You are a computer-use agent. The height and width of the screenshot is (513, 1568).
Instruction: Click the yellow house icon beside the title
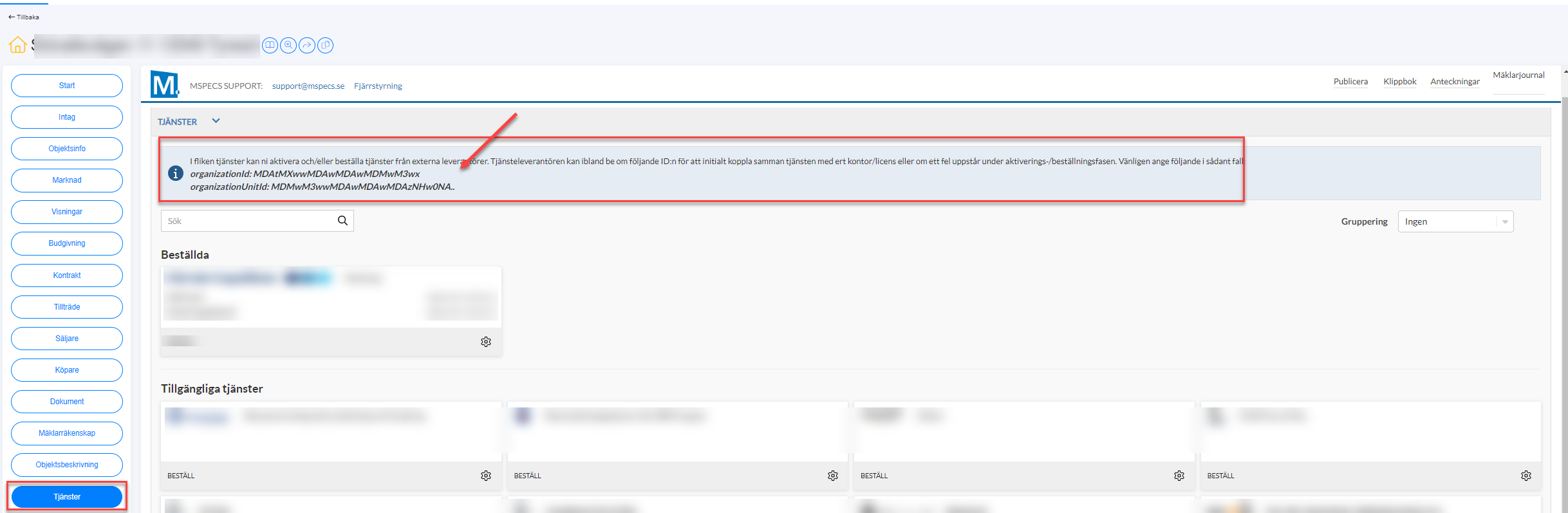pyautogui.click(x=17, y=45)
